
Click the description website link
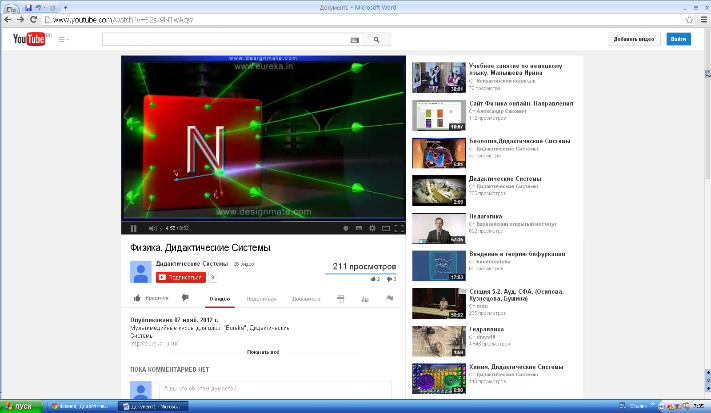(154, 344)
